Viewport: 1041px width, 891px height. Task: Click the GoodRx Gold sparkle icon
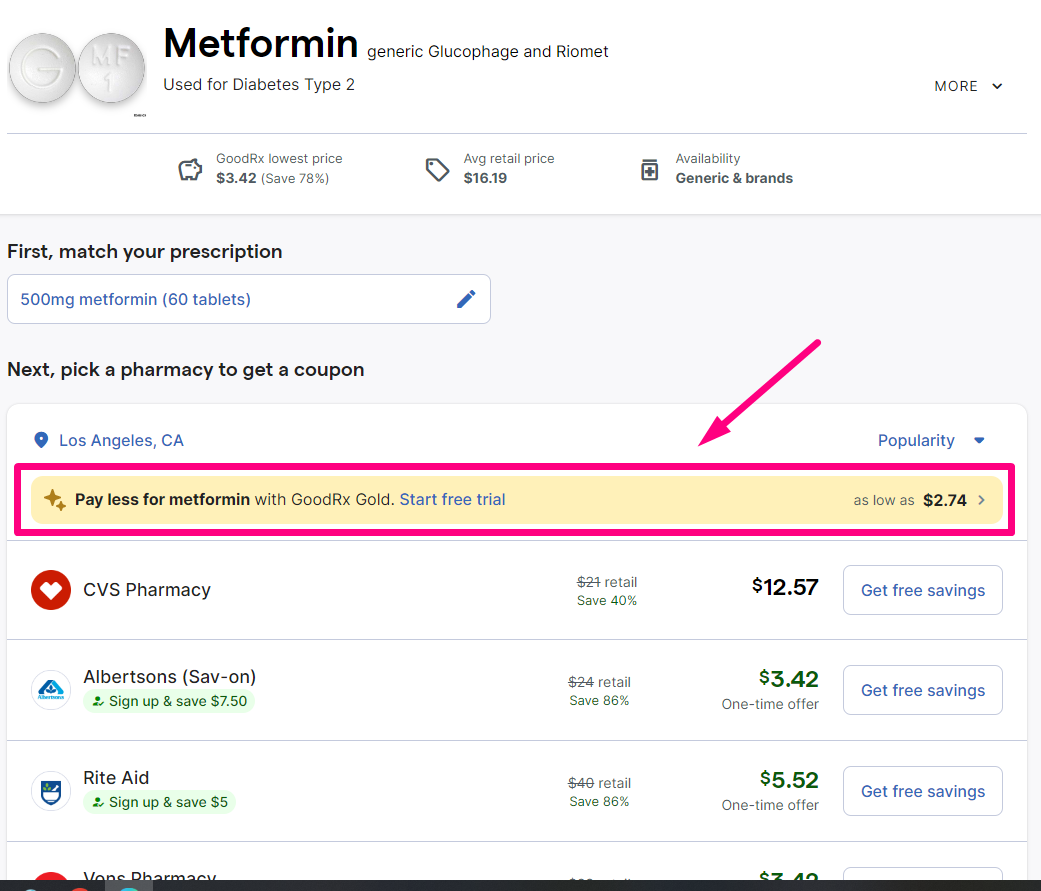(54, 500)
